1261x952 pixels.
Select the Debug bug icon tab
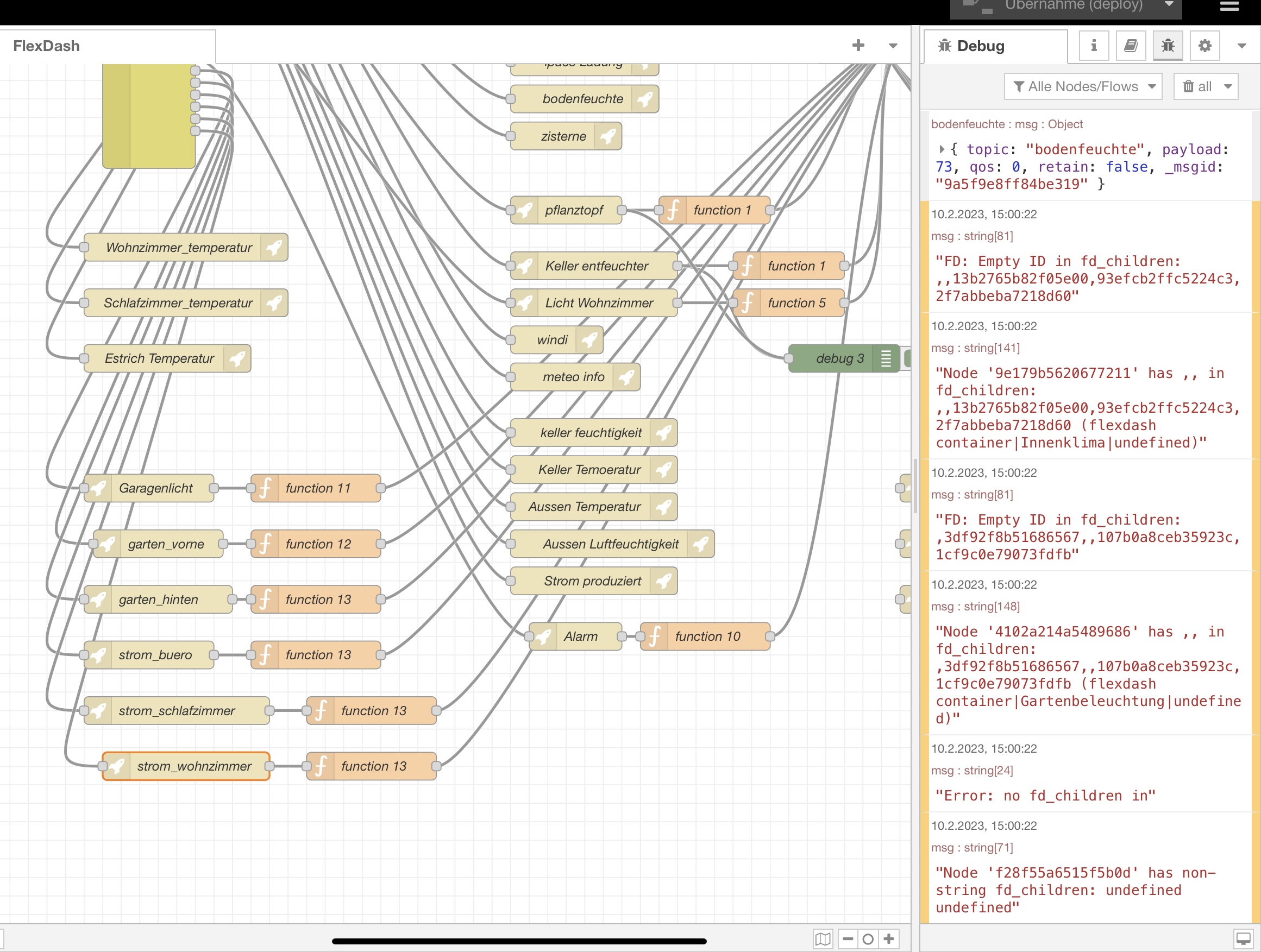(1168, 46)
